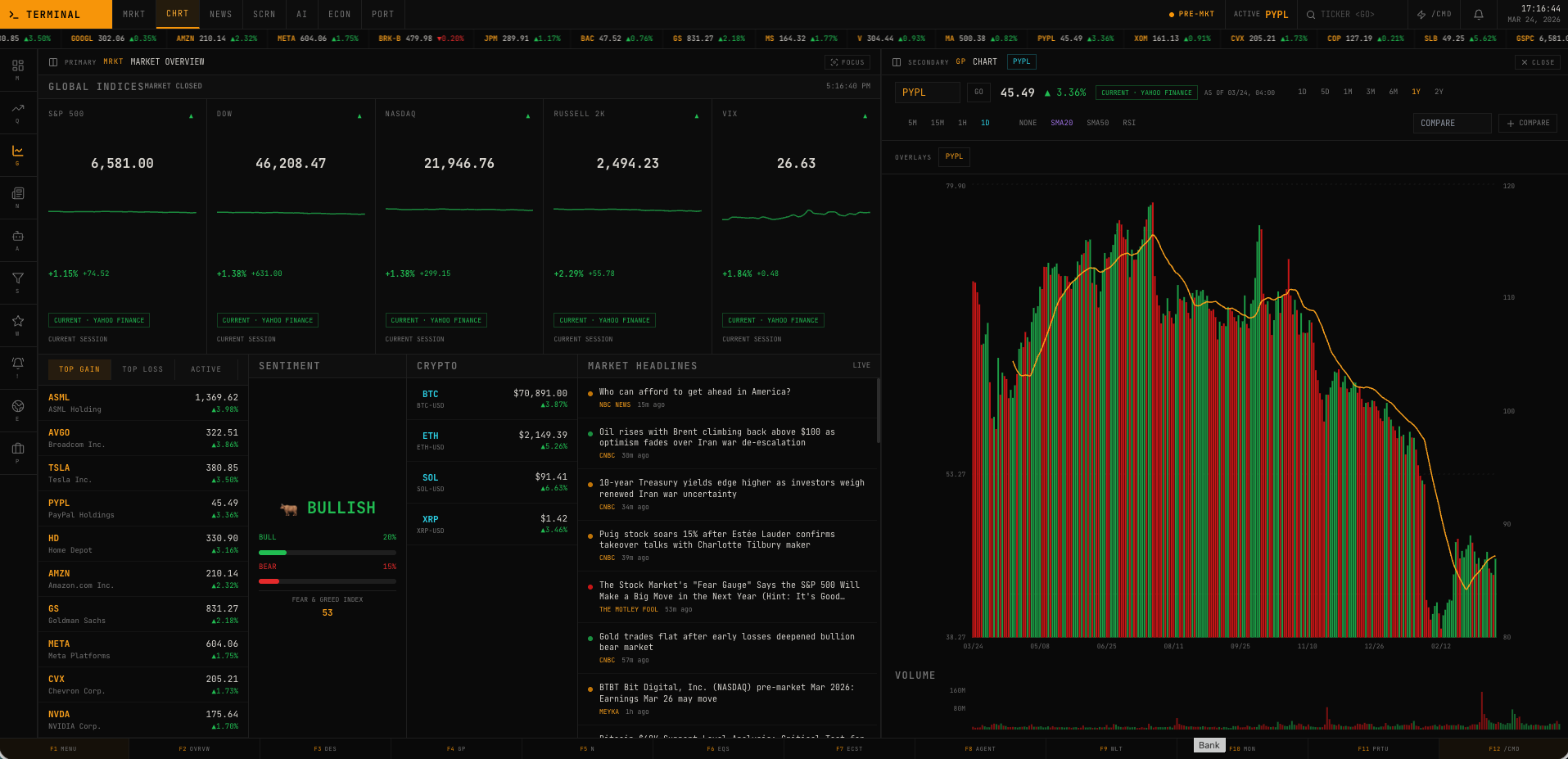Click the TERMINAL logo prompt icon

click(13, 15)
